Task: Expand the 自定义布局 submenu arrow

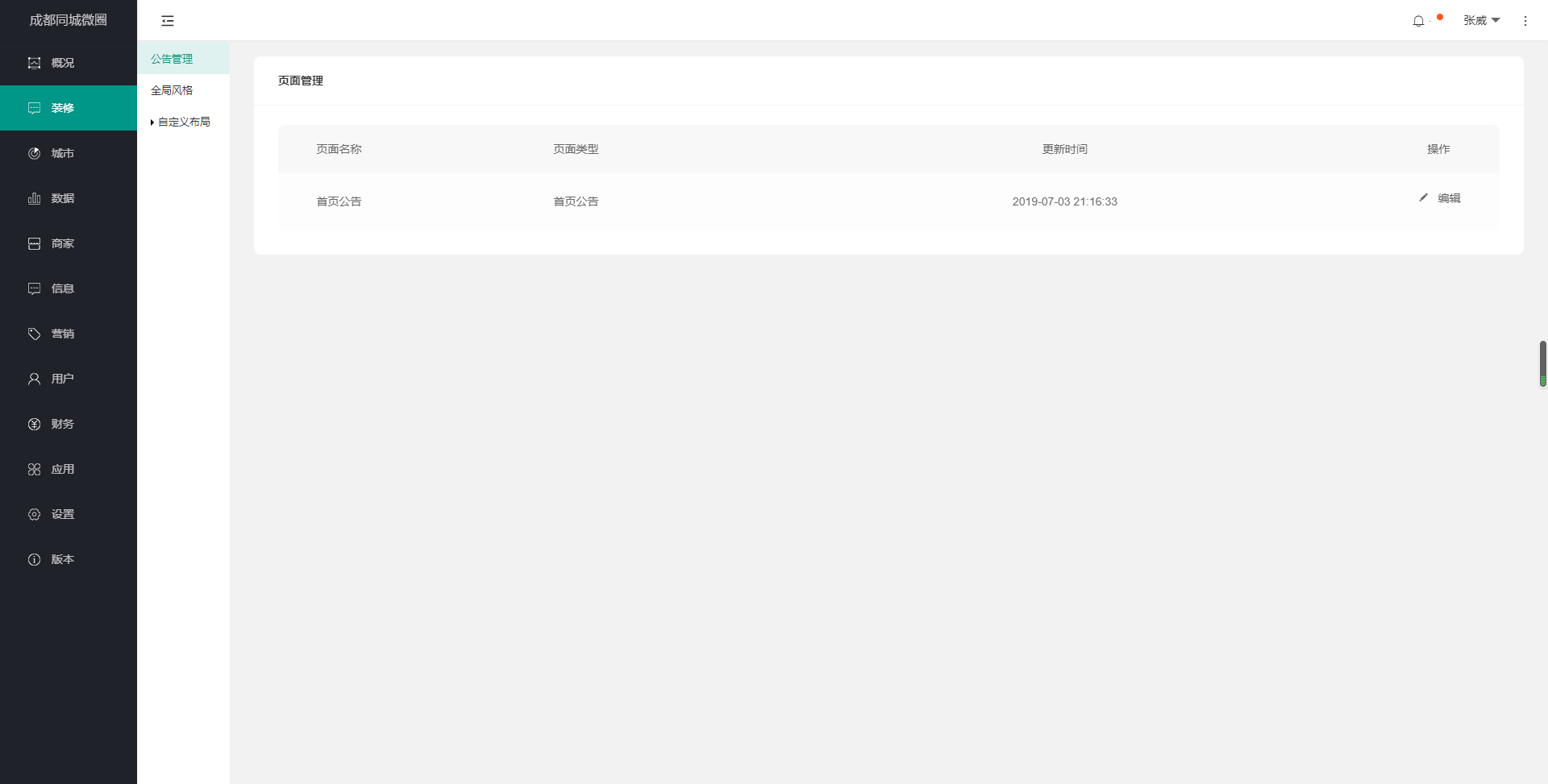Action: pos(152,122)
